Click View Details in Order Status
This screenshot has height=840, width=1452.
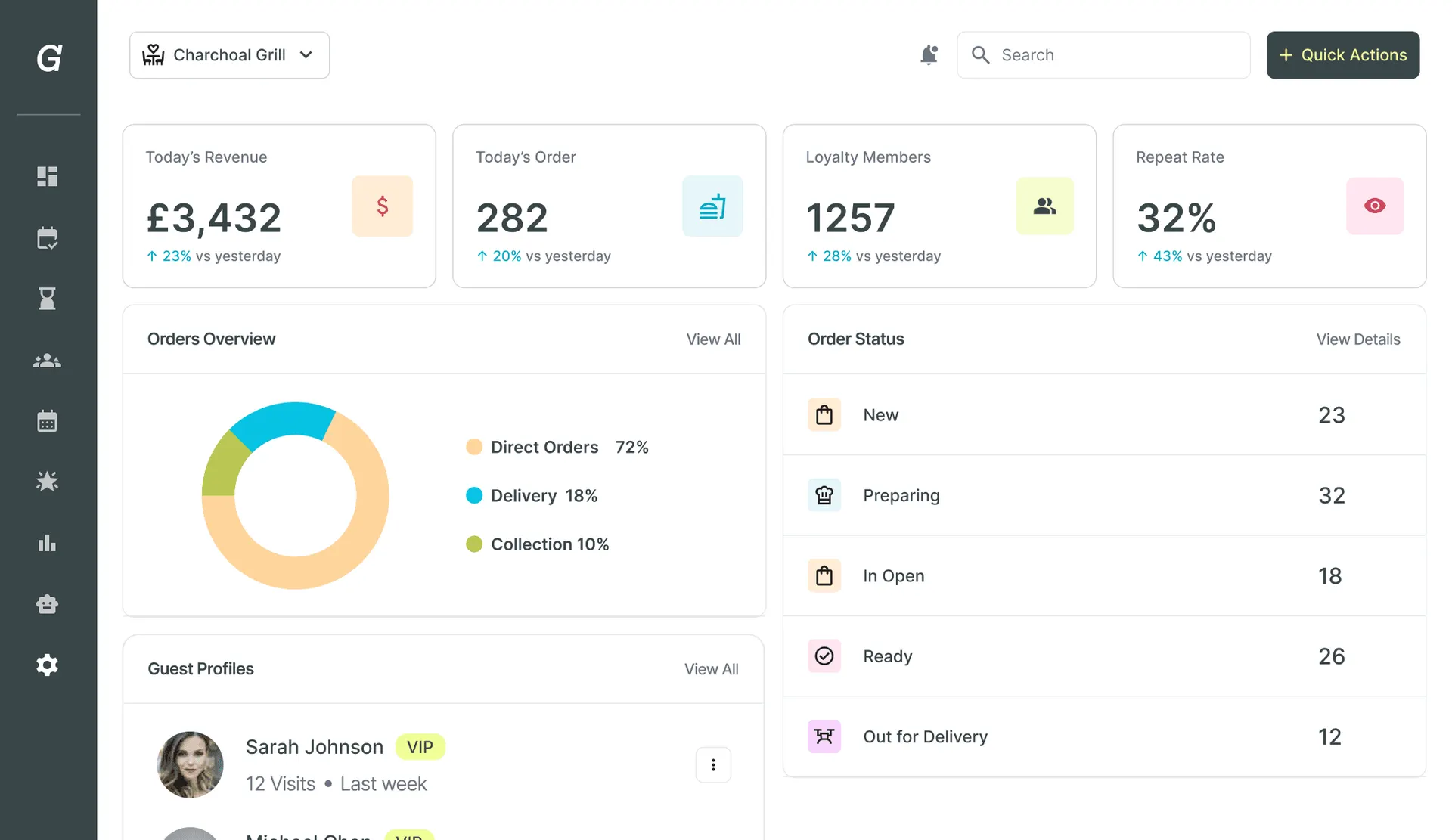click(x=1358, y=339)
